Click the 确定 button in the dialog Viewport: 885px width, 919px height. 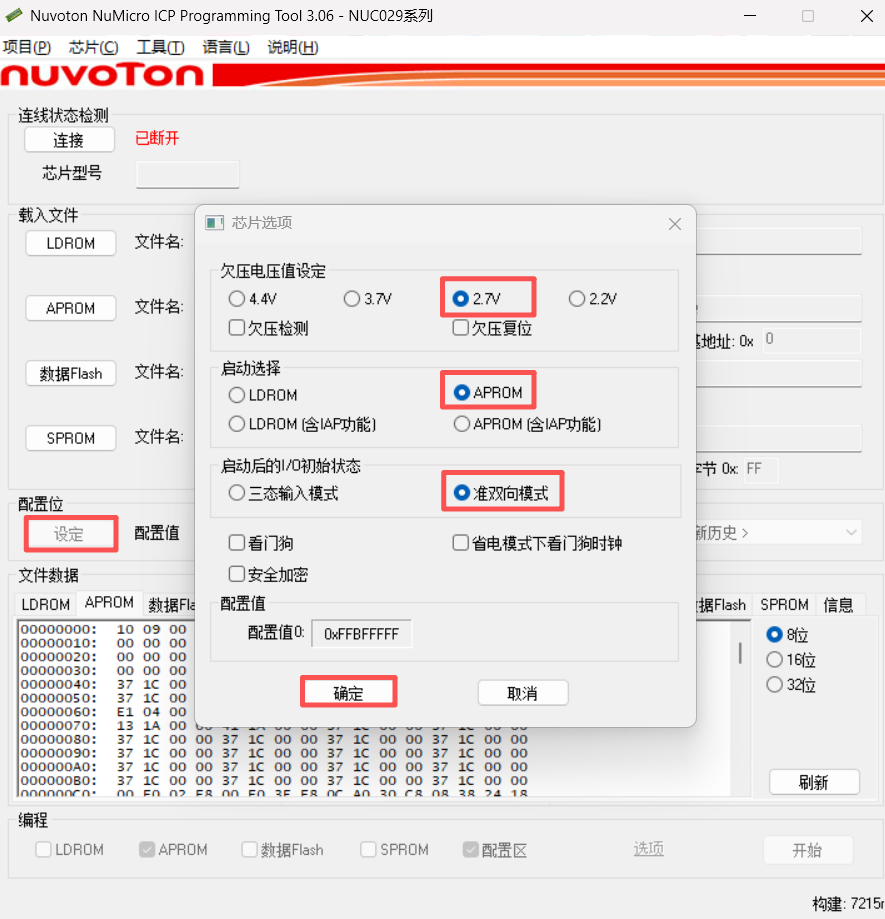pyautogui.click(x=348, y=693)
